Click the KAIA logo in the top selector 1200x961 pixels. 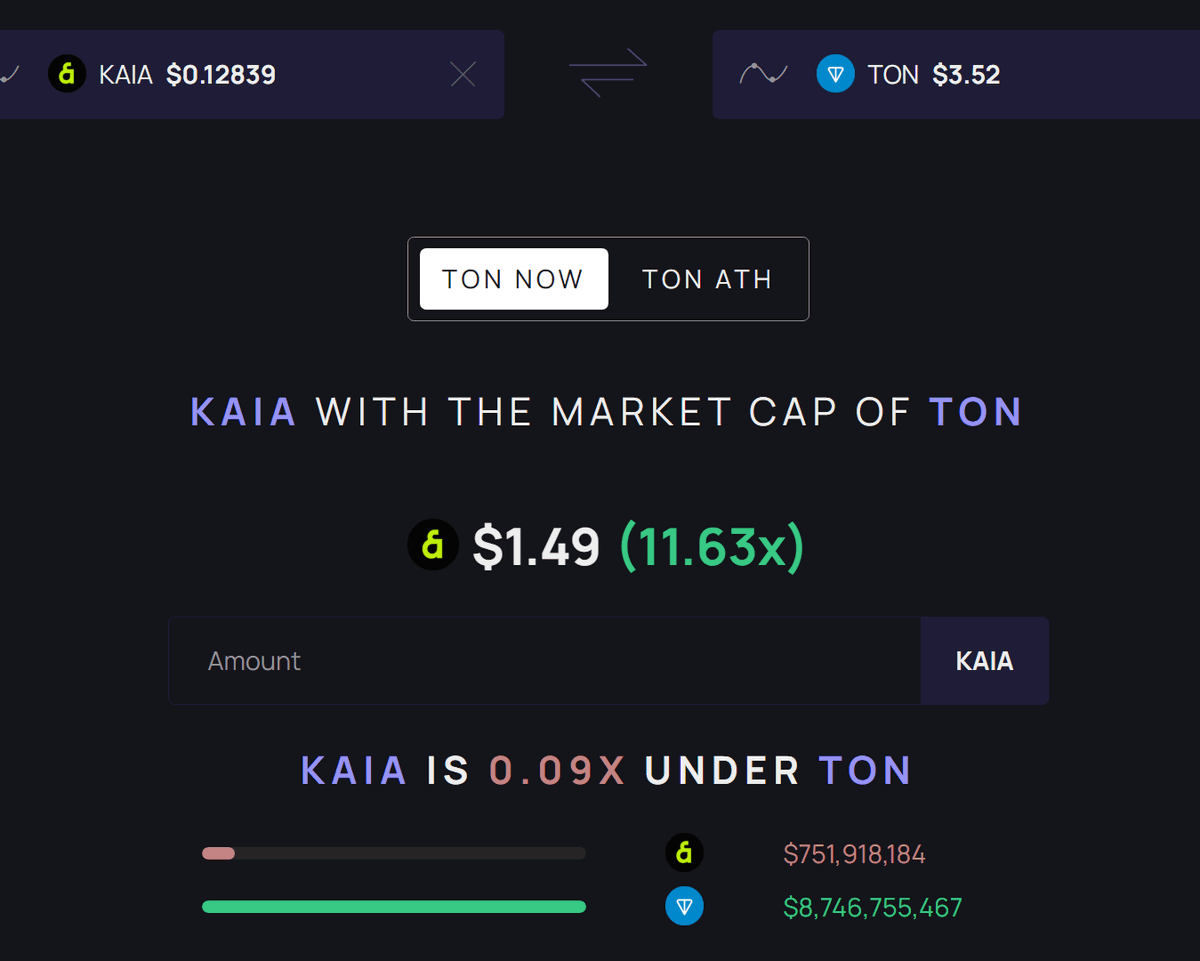pyautogui.click(x=67, y=74)
